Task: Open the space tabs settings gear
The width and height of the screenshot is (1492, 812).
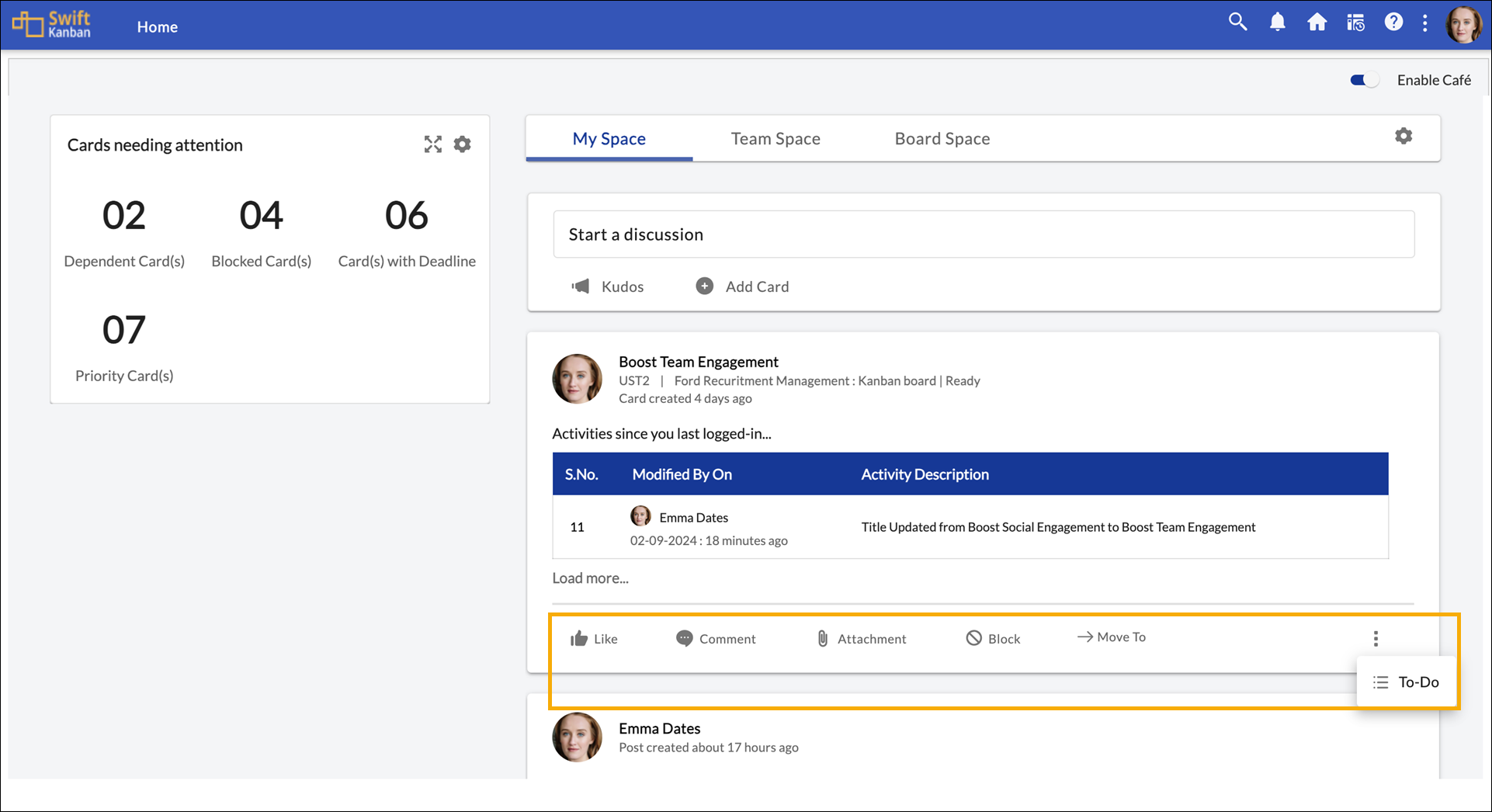Action: pos(1404,137)
